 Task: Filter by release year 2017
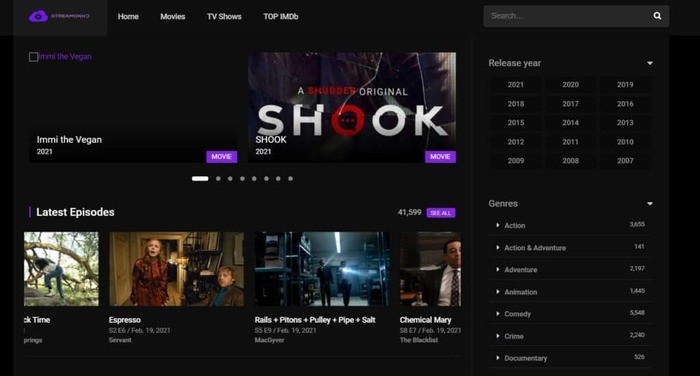(571, 104)
